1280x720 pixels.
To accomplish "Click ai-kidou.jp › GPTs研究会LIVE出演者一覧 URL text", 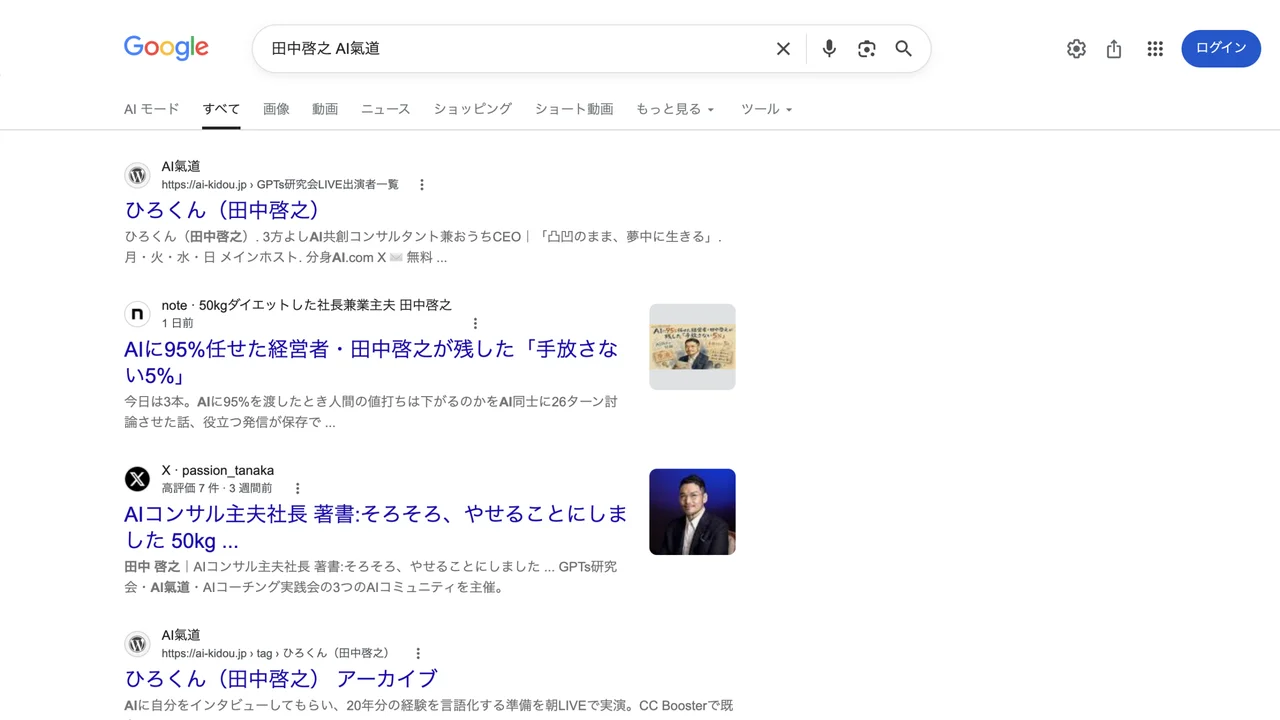I will click(x=280, y=185).
